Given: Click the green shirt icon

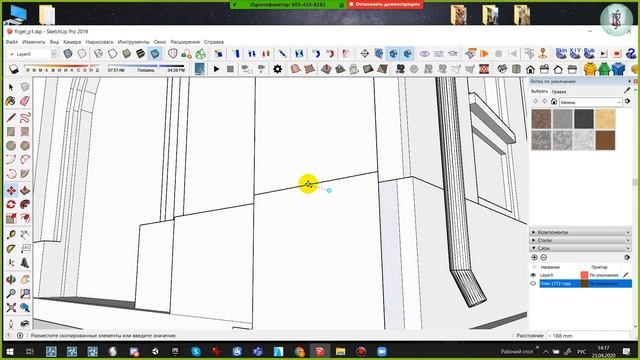Looking at the screenshot, I should point(604,69).
